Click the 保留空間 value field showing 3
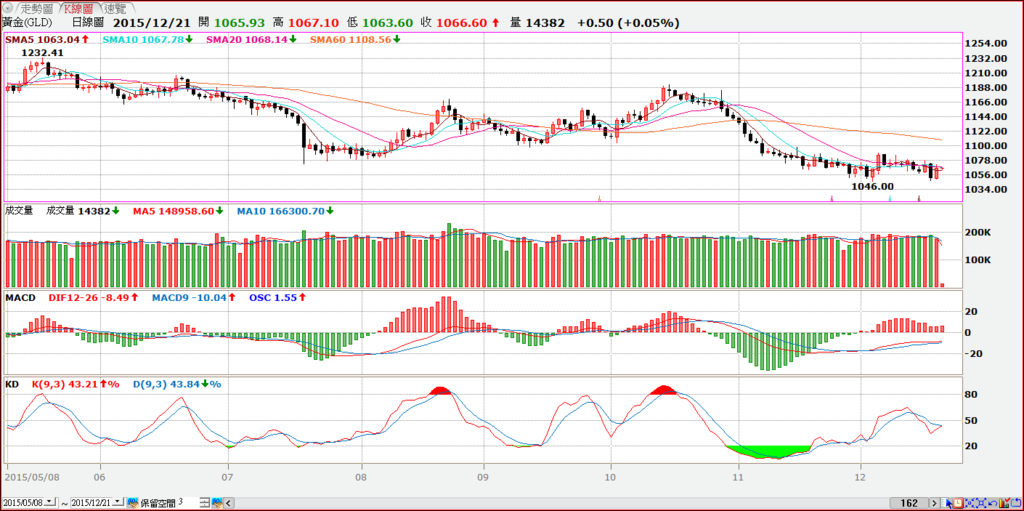This screenshot has height=511, width=1024. click(187, 502)
